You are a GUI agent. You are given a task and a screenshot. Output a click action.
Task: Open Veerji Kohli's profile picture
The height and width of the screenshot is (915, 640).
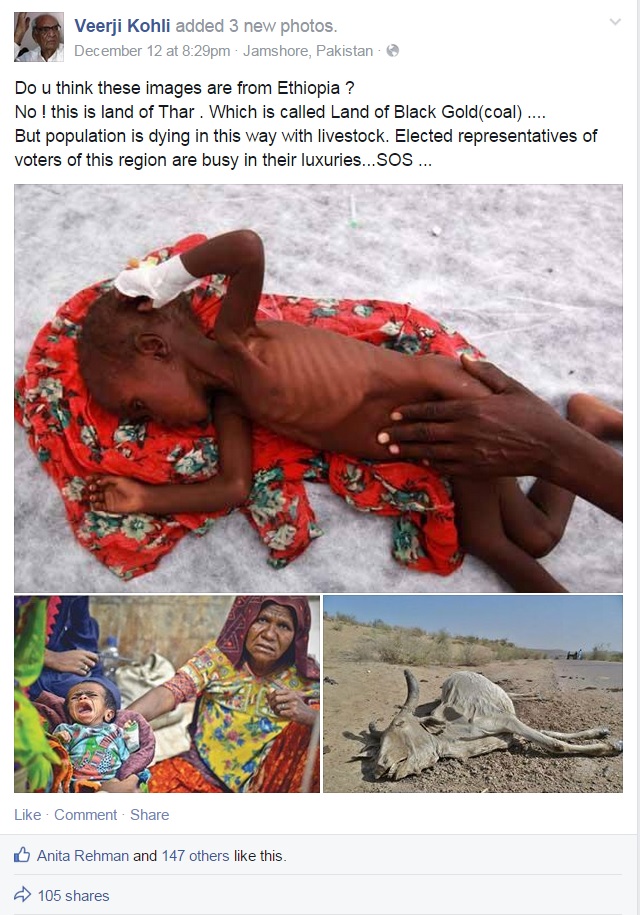tap(39, 37)
